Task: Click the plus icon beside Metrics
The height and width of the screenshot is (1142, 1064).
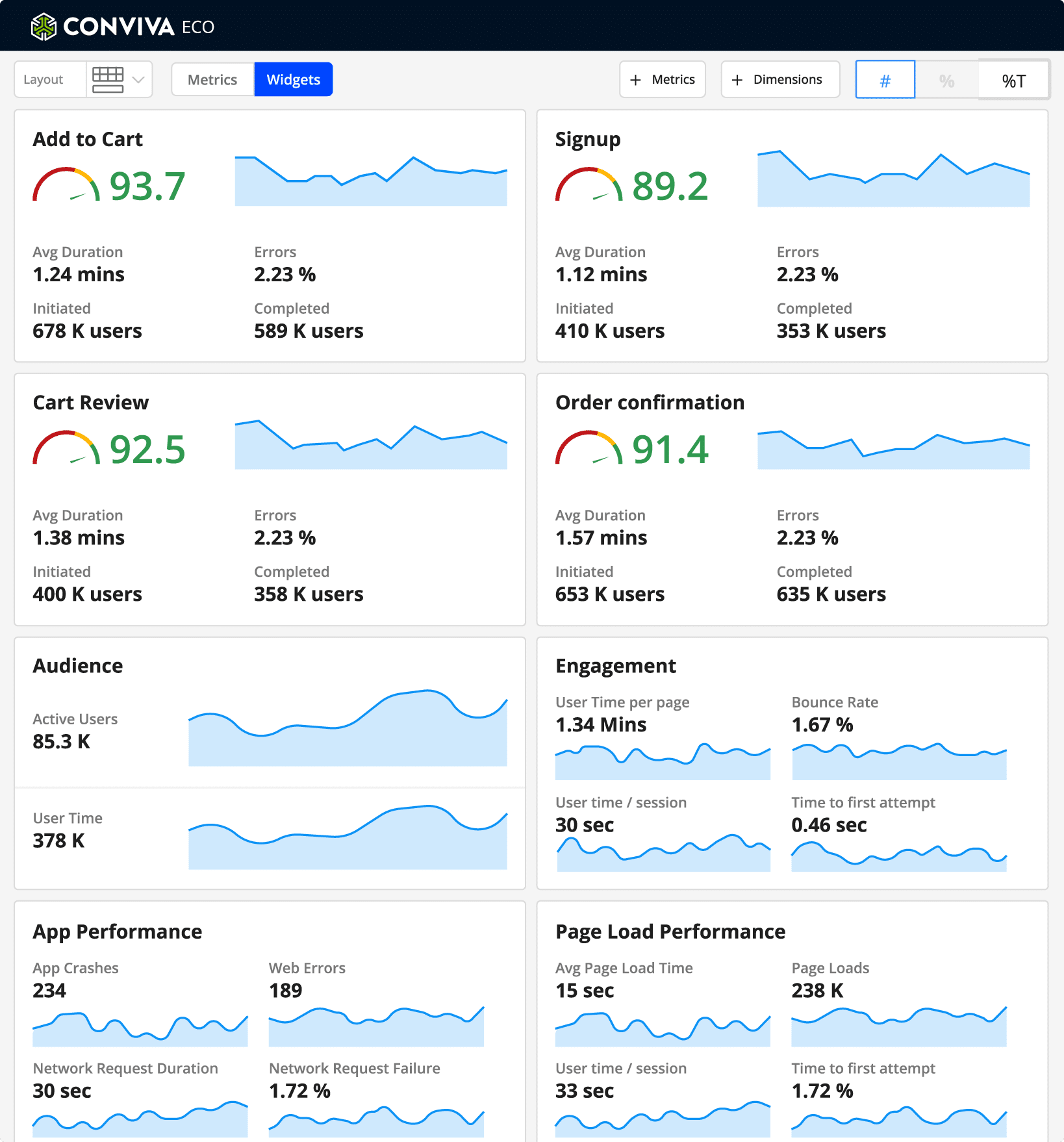Action: 636,79
